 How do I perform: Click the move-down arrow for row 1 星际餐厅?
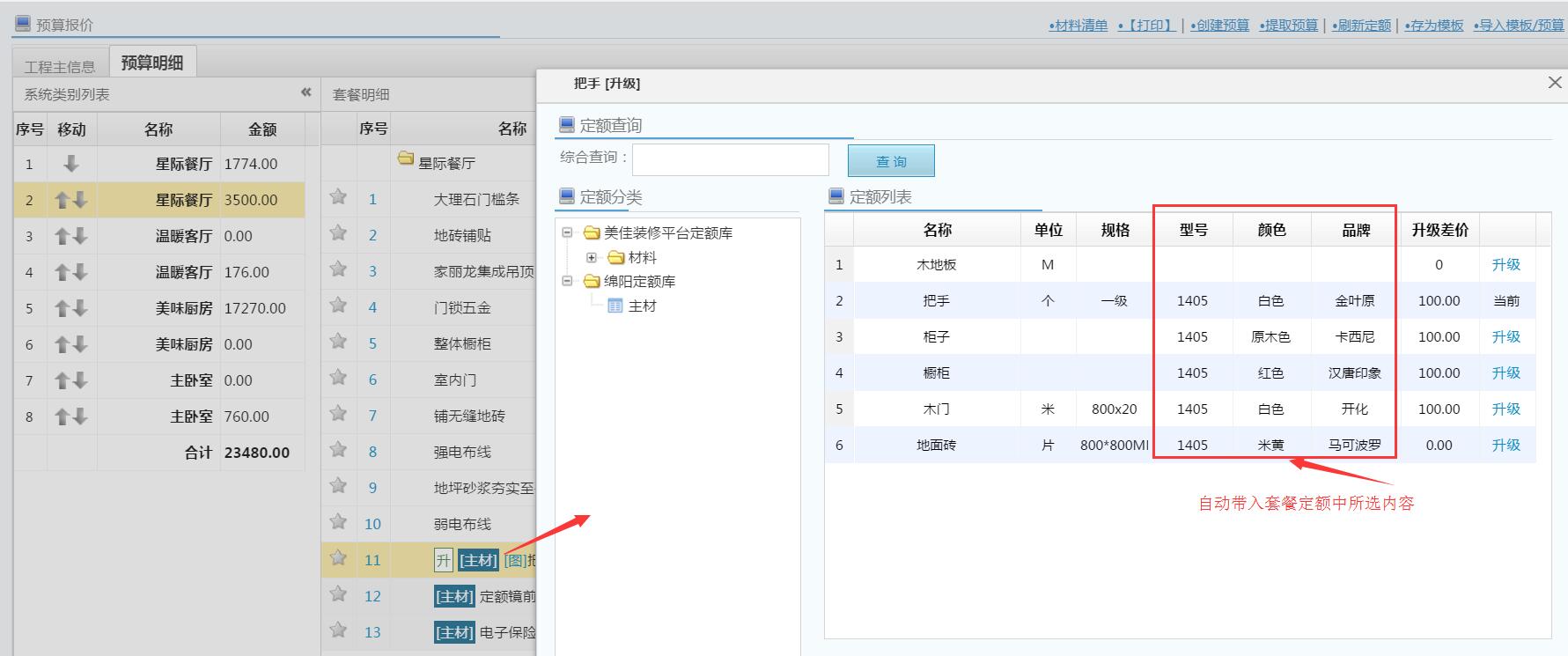[71, 164]
